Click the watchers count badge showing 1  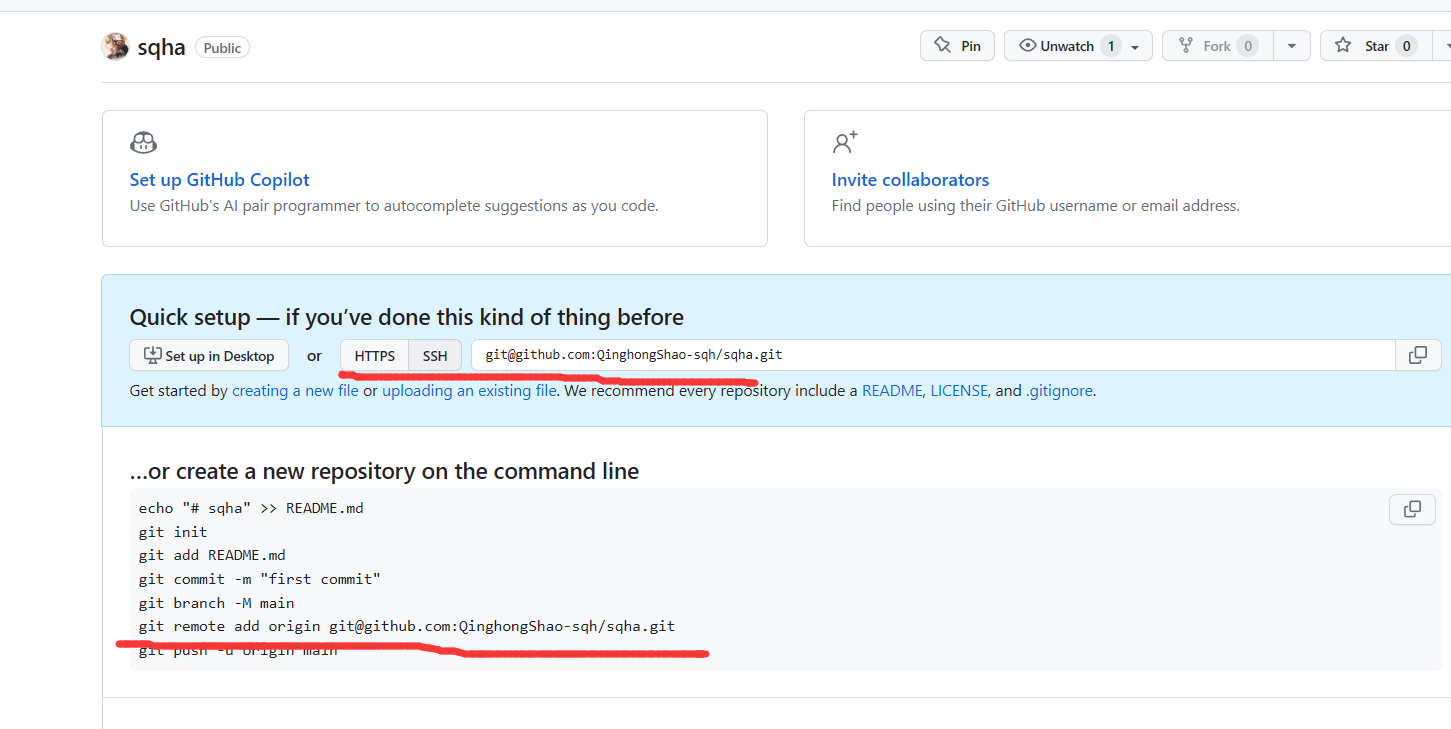pos(1110,46)
